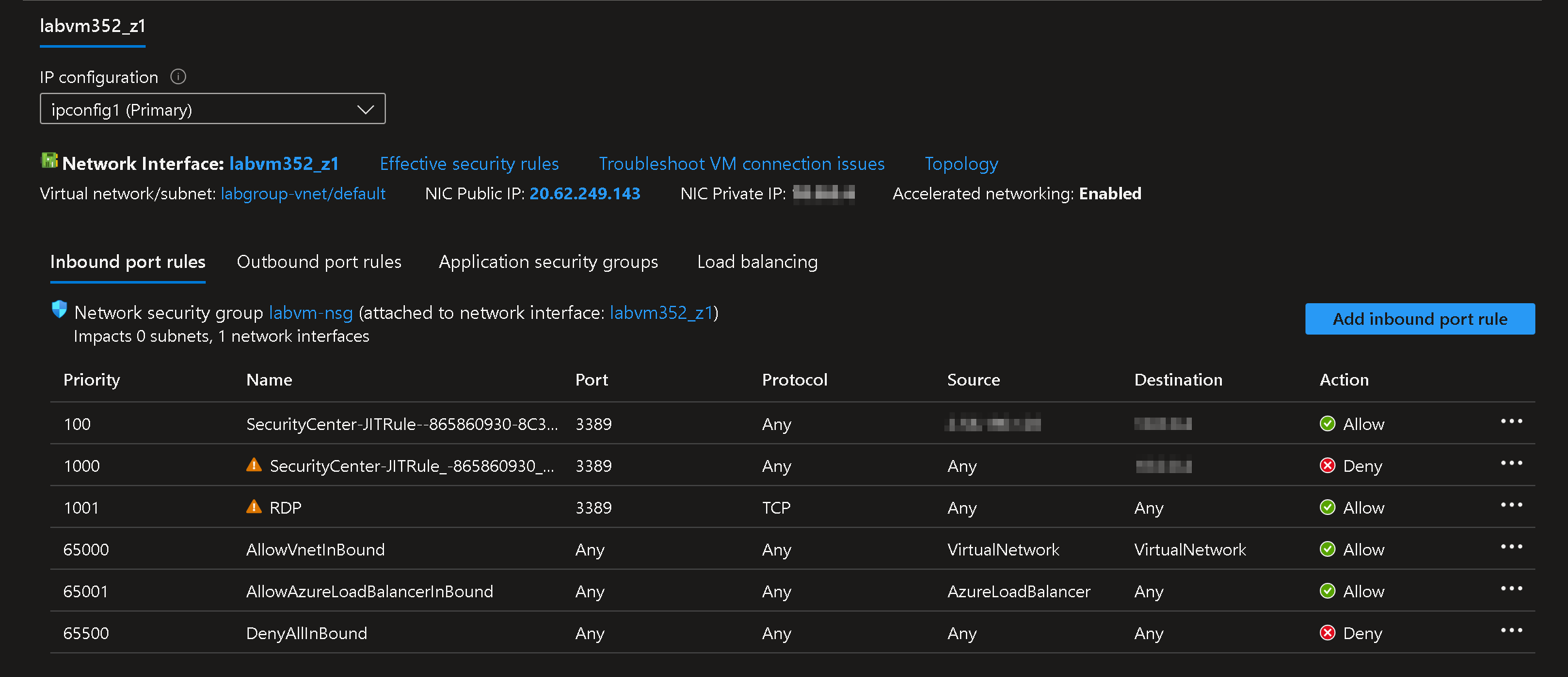
Task: Click Add inbound port rule button
Action: click(1420, 319)
